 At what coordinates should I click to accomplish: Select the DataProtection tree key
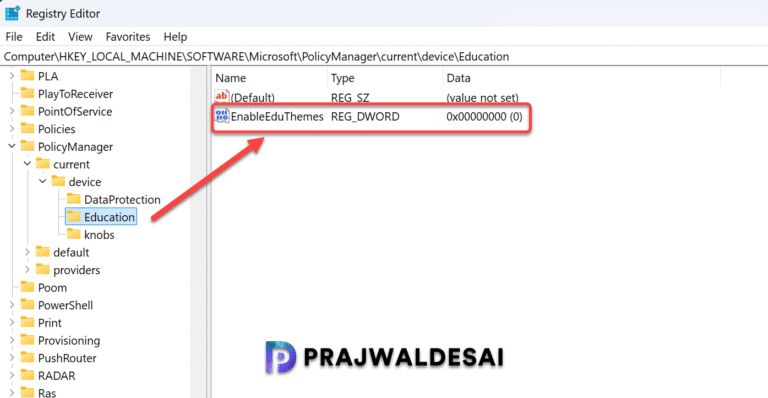click(122, 200)
